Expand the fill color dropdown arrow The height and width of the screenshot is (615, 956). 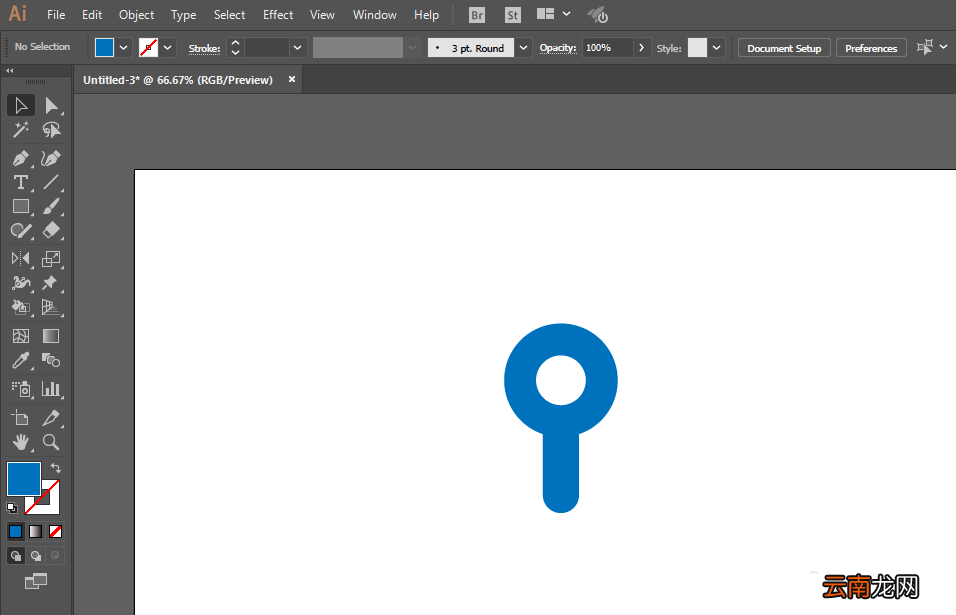point(124,48)
